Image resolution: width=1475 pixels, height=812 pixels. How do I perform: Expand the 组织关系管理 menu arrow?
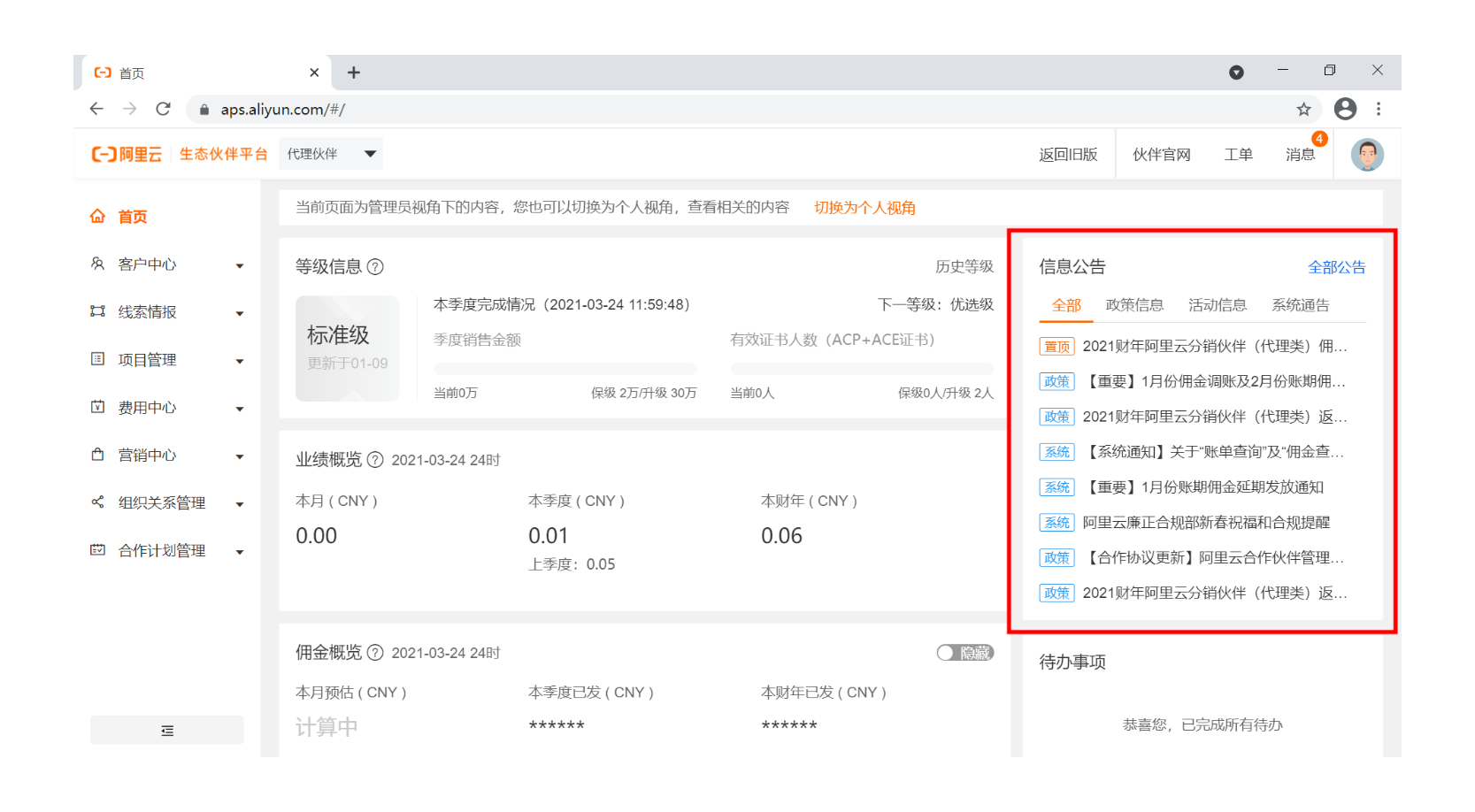tap(239, 504)
